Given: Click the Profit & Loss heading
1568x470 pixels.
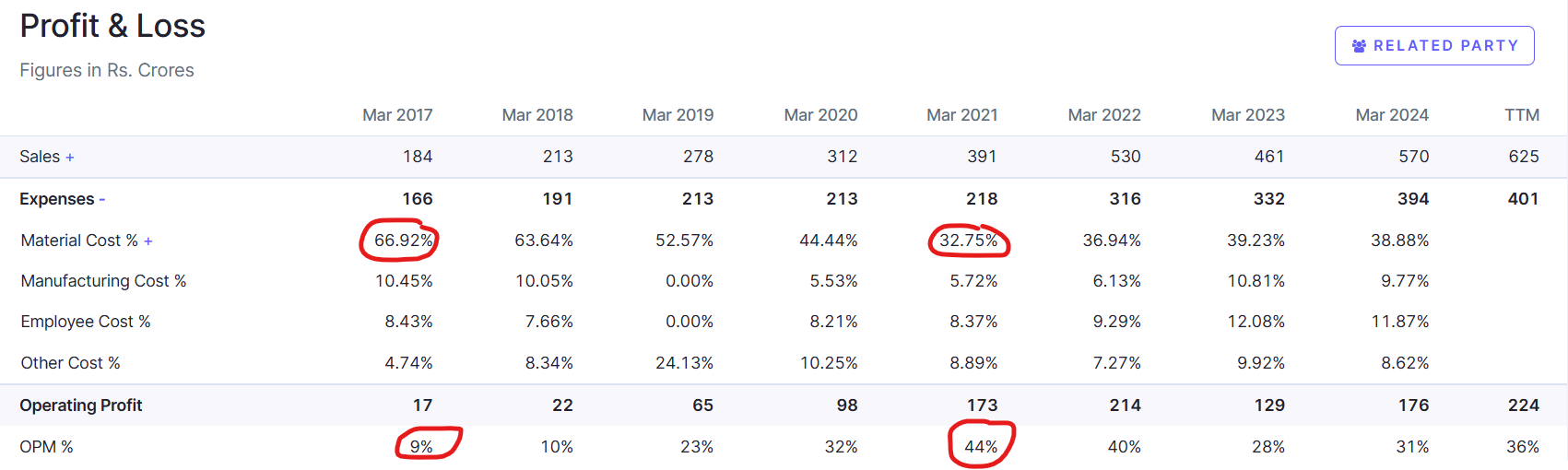Looking at the screenshot, I should coord(112,26).
